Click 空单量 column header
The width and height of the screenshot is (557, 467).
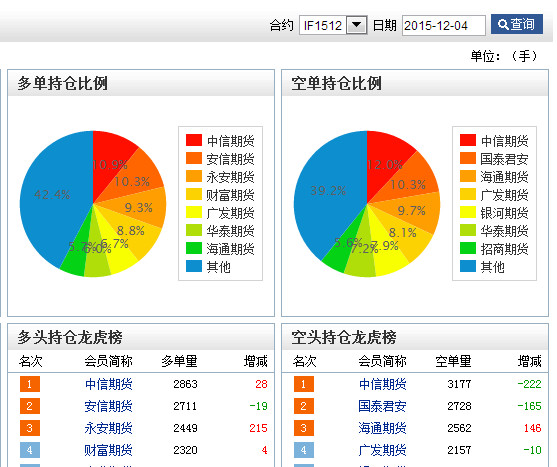[453, 361]
